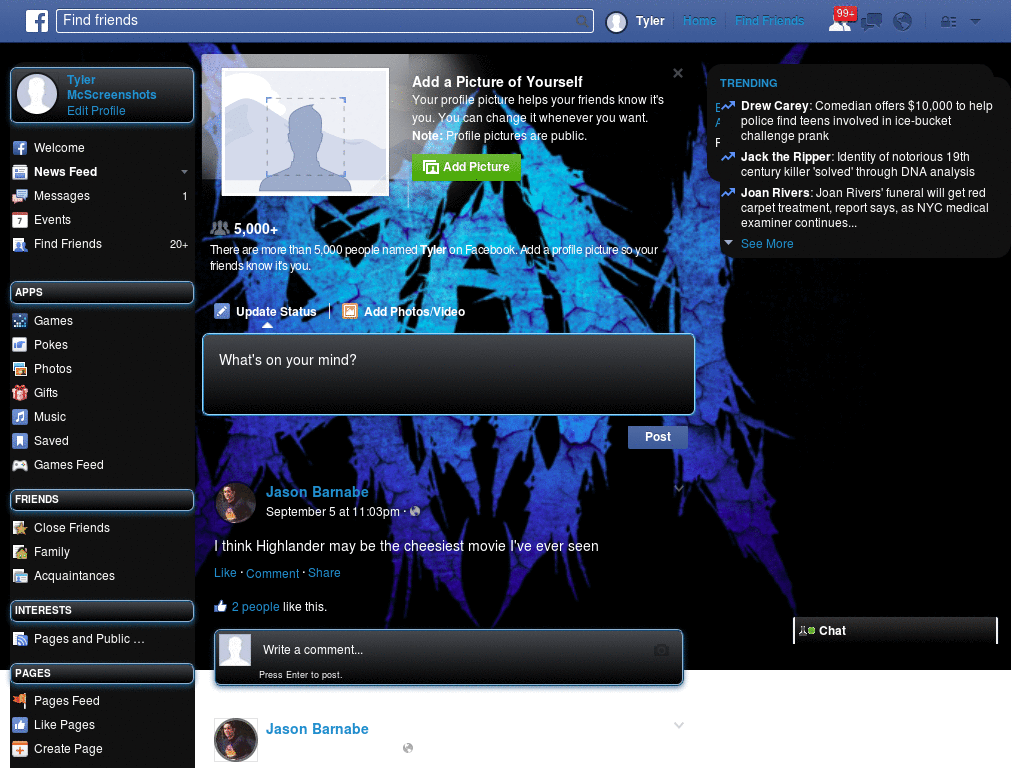
Task: Click the News Feed sidebar icon
Action: pos(20,172)
